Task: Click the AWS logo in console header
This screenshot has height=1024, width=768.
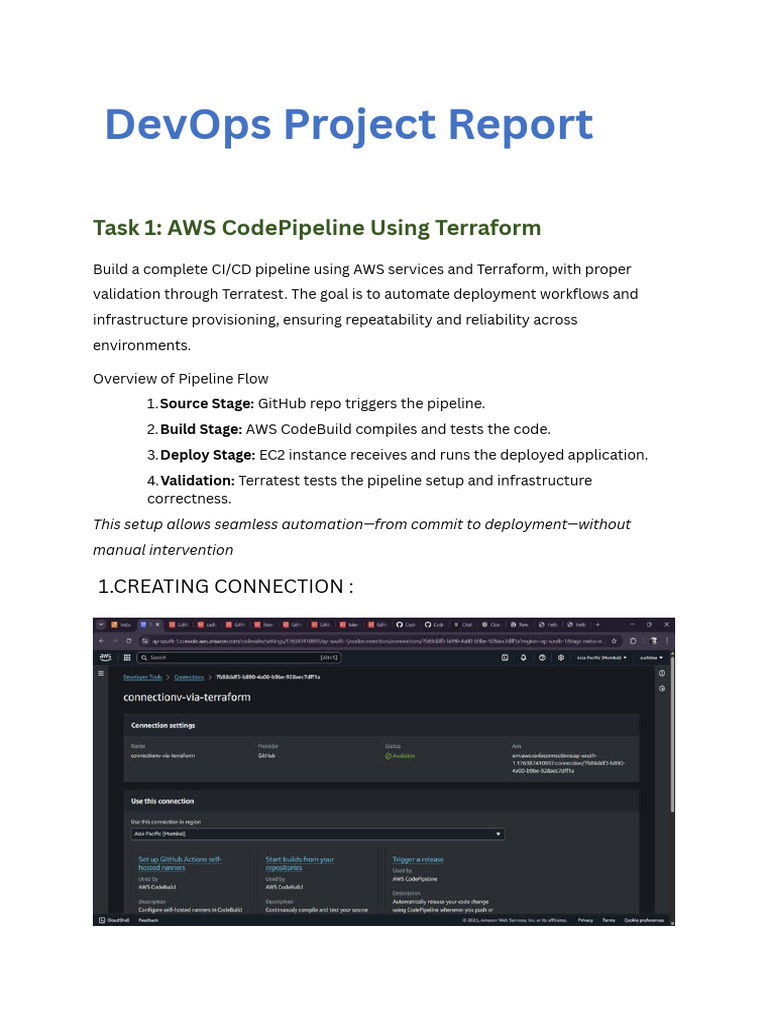Action: pyautogui.click(x=105, y=657)
